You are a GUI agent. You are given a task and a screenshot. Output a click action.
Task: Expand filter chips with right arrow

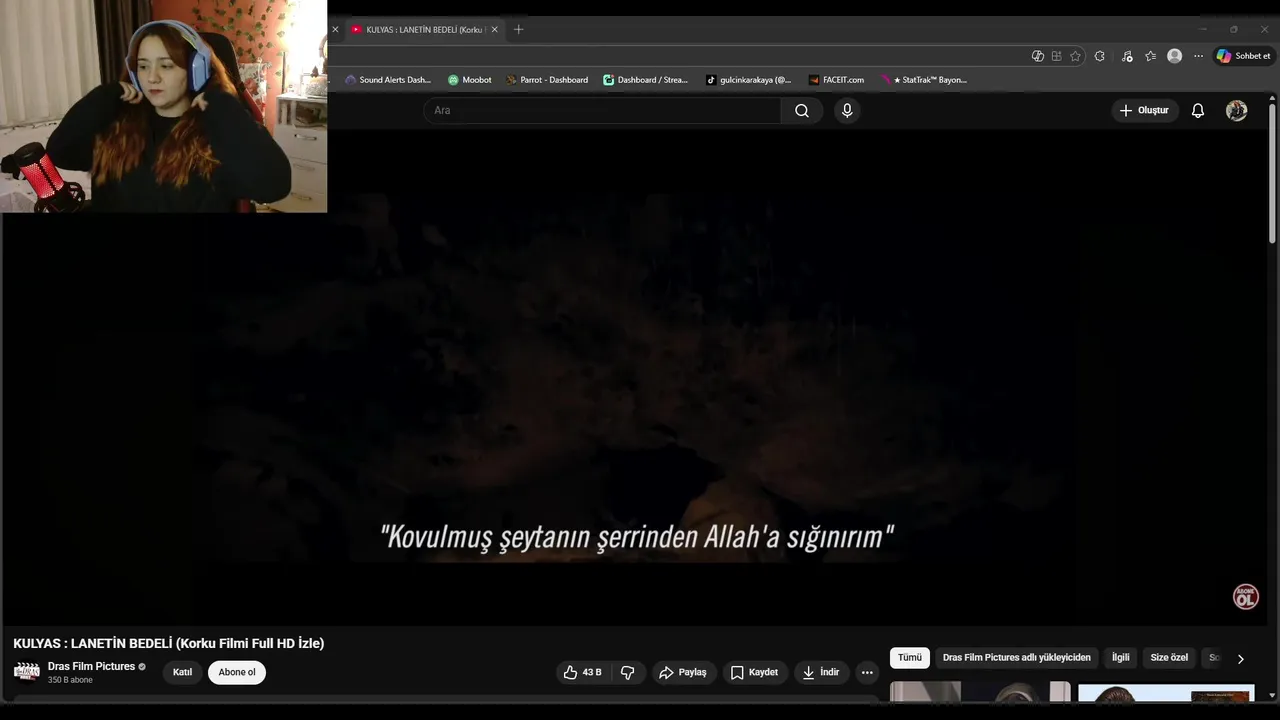pos(1240,659)
